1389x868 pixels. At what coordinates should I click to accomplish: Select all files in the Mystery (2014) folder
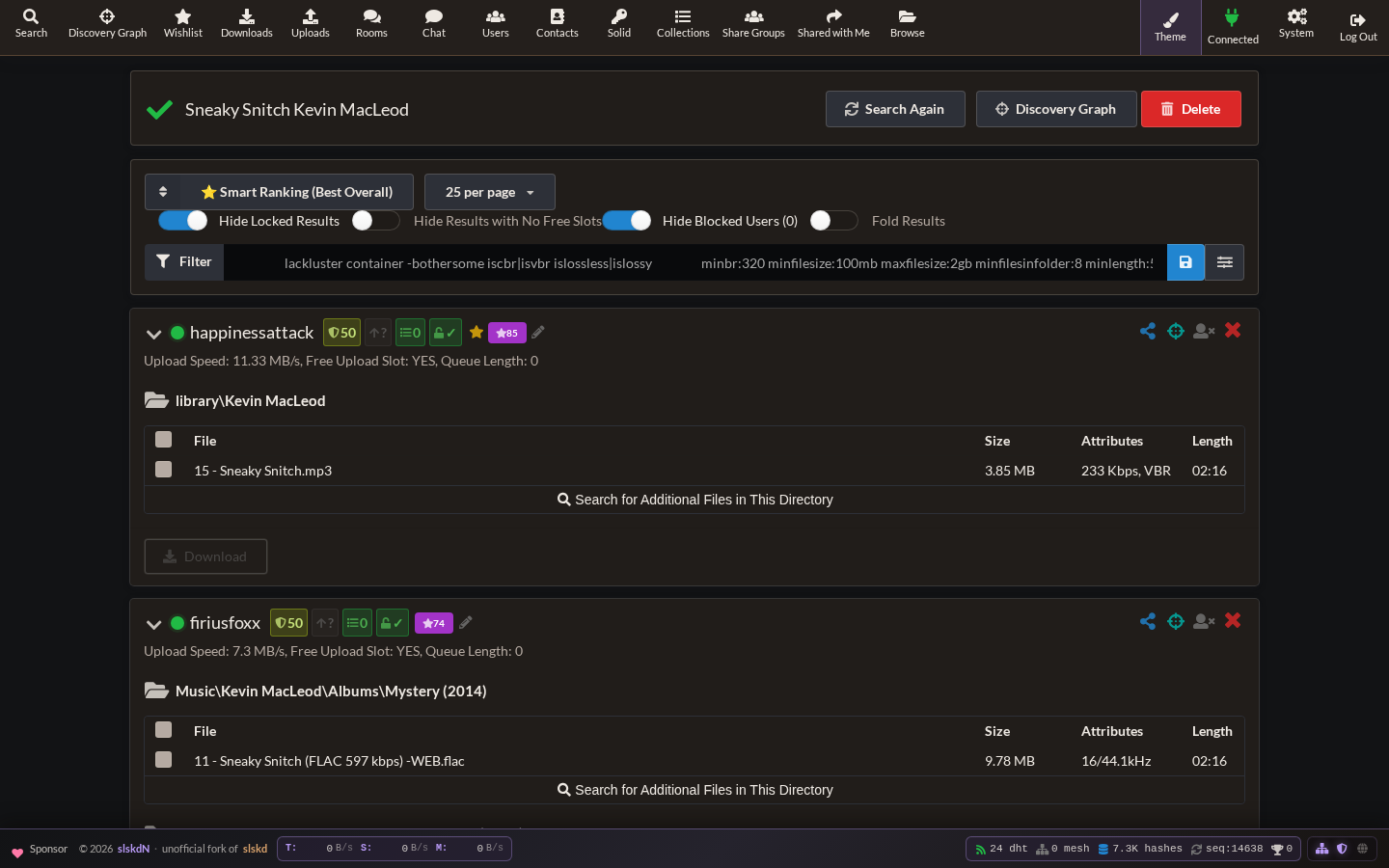coord(164,730)
